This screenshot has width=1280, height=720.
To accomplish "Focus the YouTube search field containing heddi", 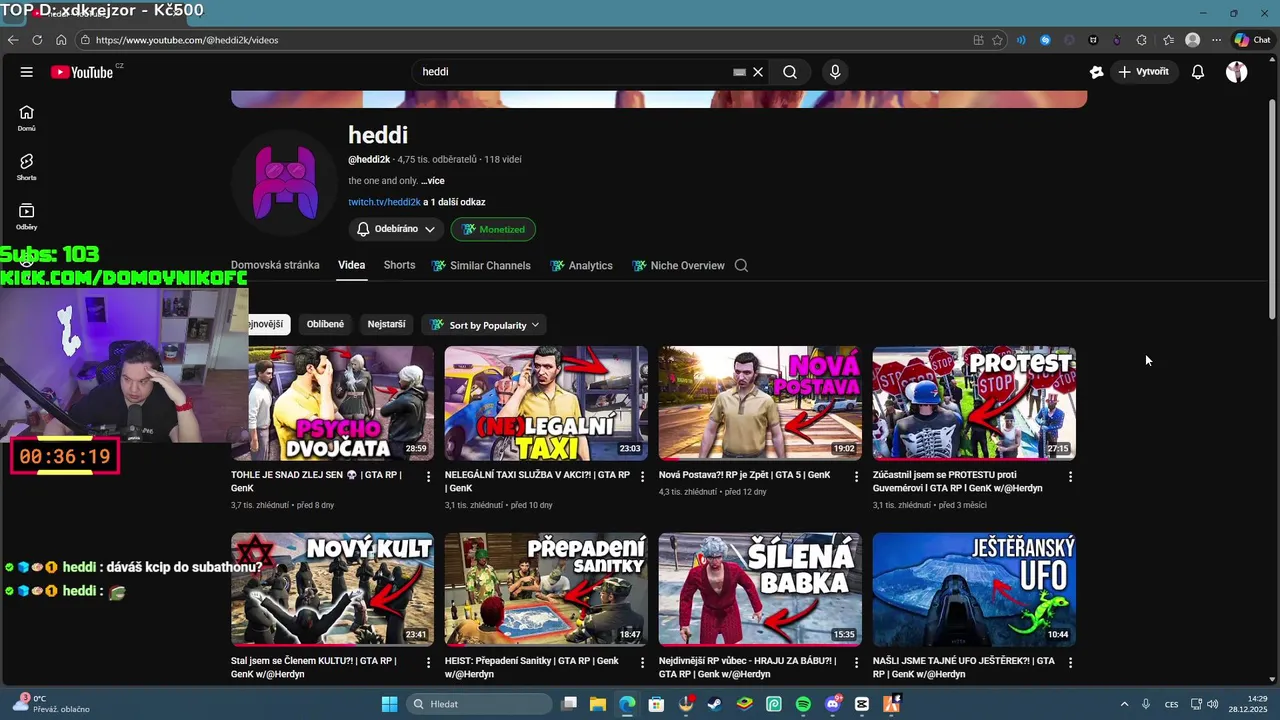I will tap(575, 72).
